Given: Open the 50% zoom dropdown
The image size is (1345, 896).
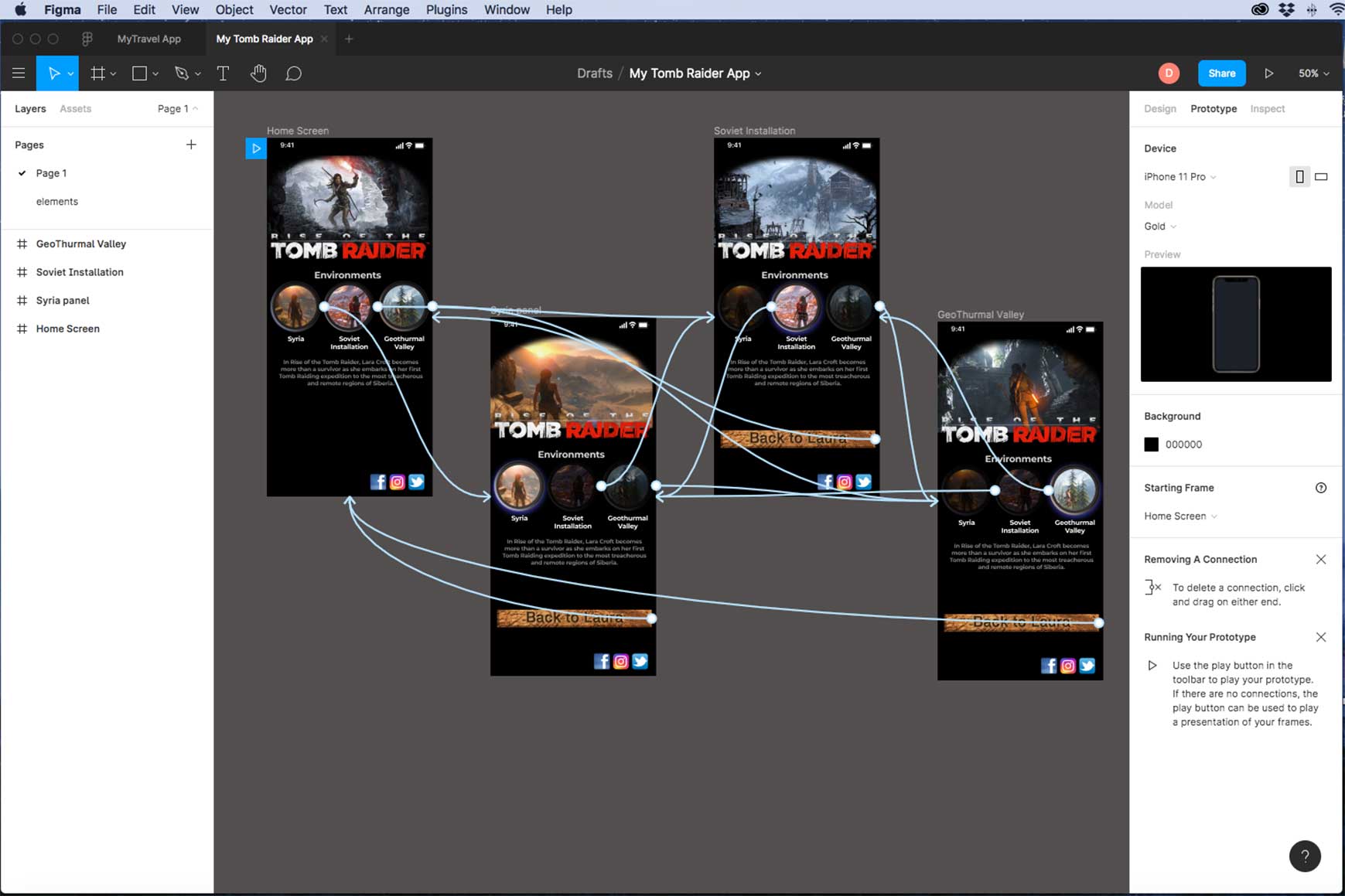Looking at the screenshot, I should click(x=1314, y=73).
